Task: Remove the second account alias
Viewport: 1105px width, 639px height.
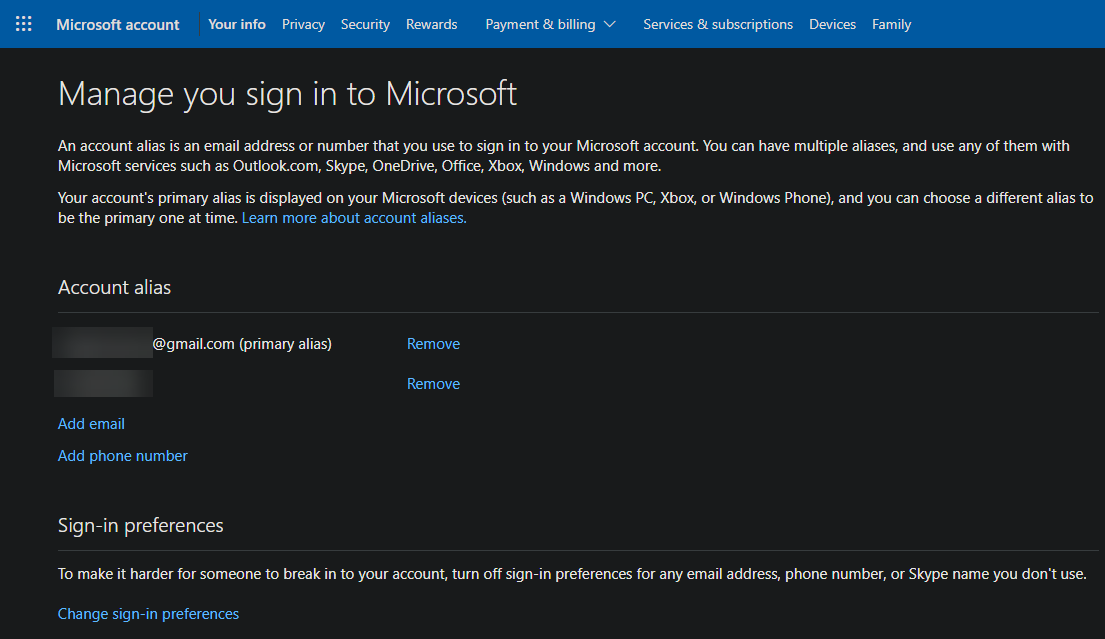Action: point(433,383)
